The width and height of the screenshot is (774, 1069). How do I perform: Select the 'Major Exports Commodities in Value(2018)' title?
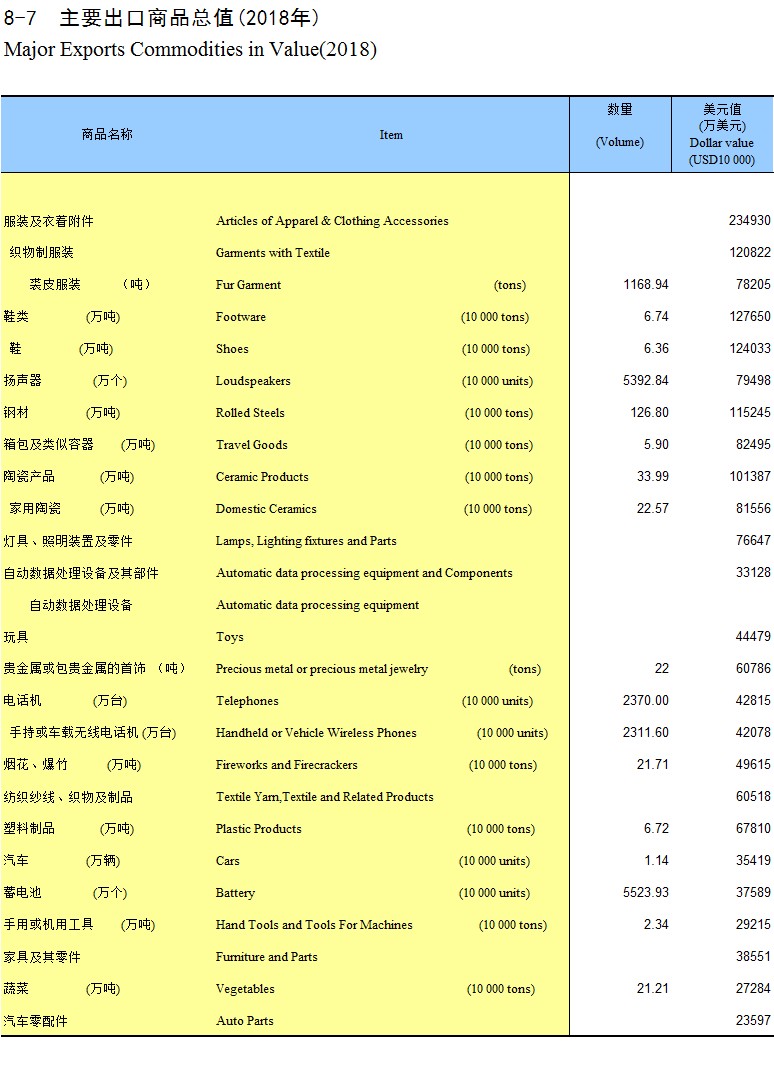click(x=190, y=50)
